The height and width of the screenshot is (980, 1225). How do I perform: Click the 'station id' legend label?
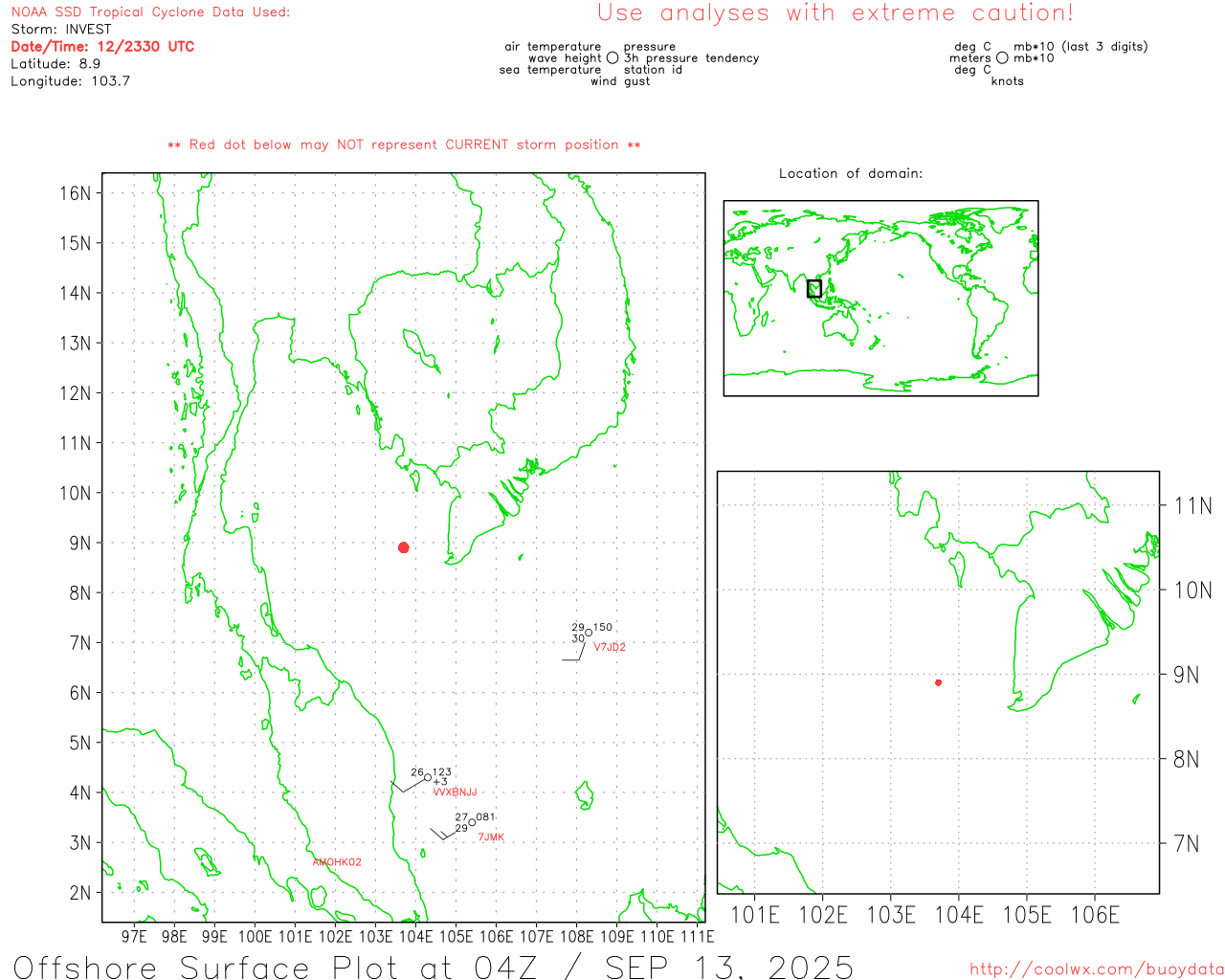coord(653,70)
